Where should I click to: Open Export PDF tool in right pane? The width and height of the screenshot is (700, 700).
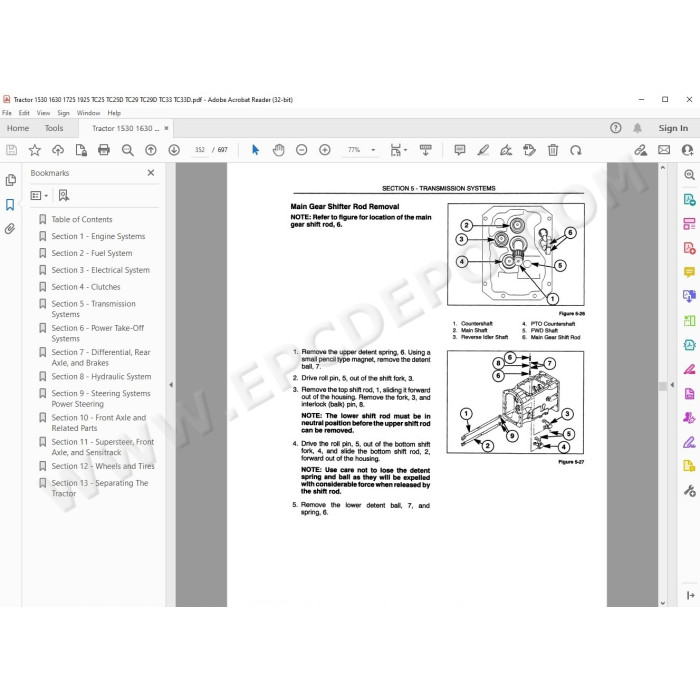click(x=689, y=199)
